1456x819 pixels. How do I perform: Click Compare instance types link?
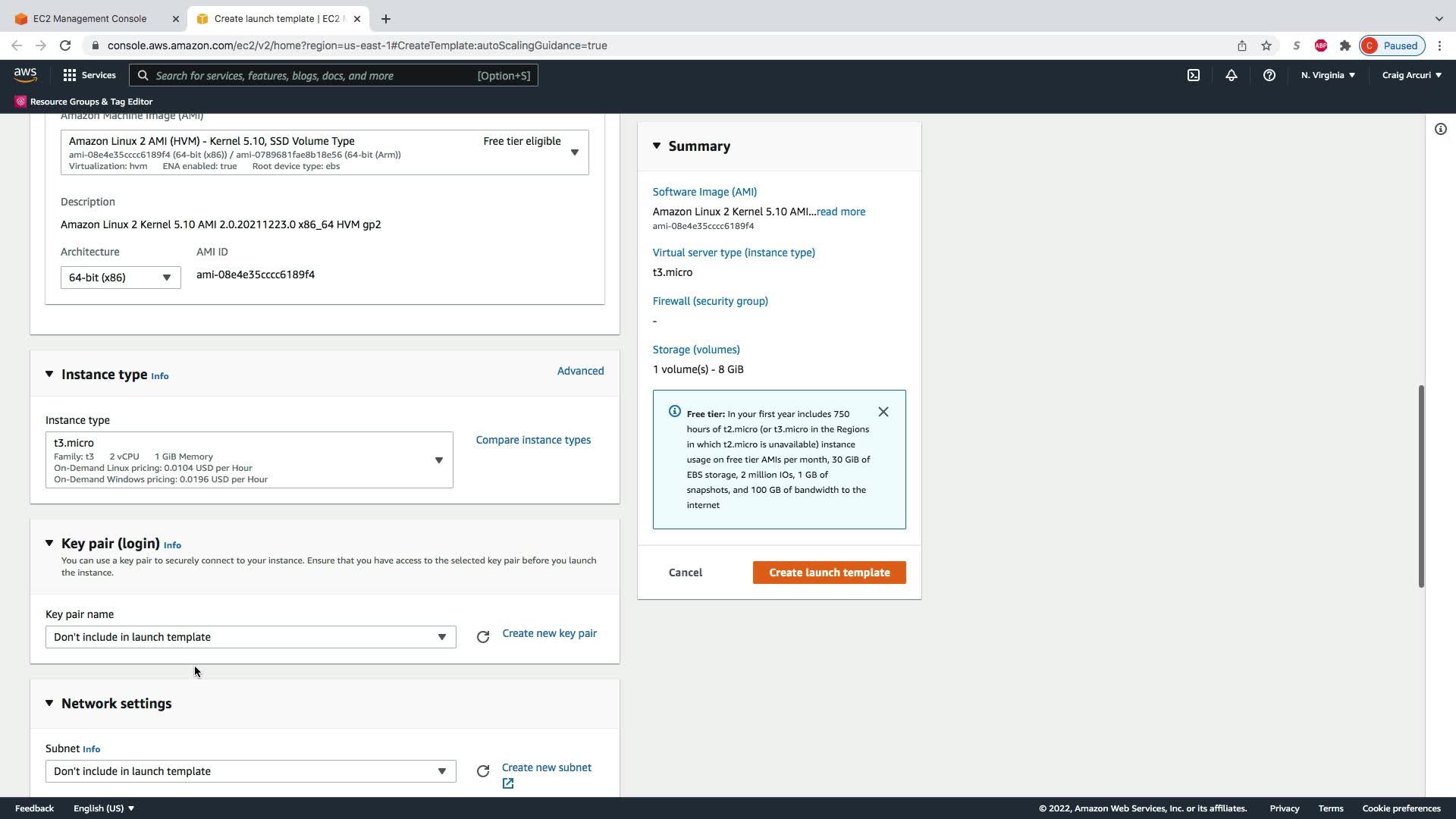click(533, 440)
